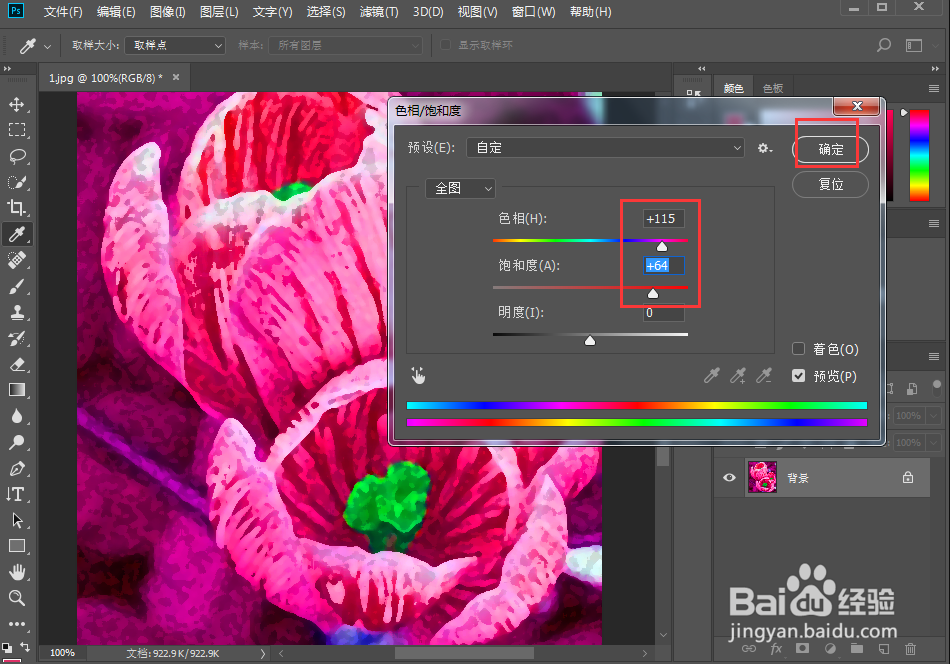Select the Rectangular Marquee tool

16,130
